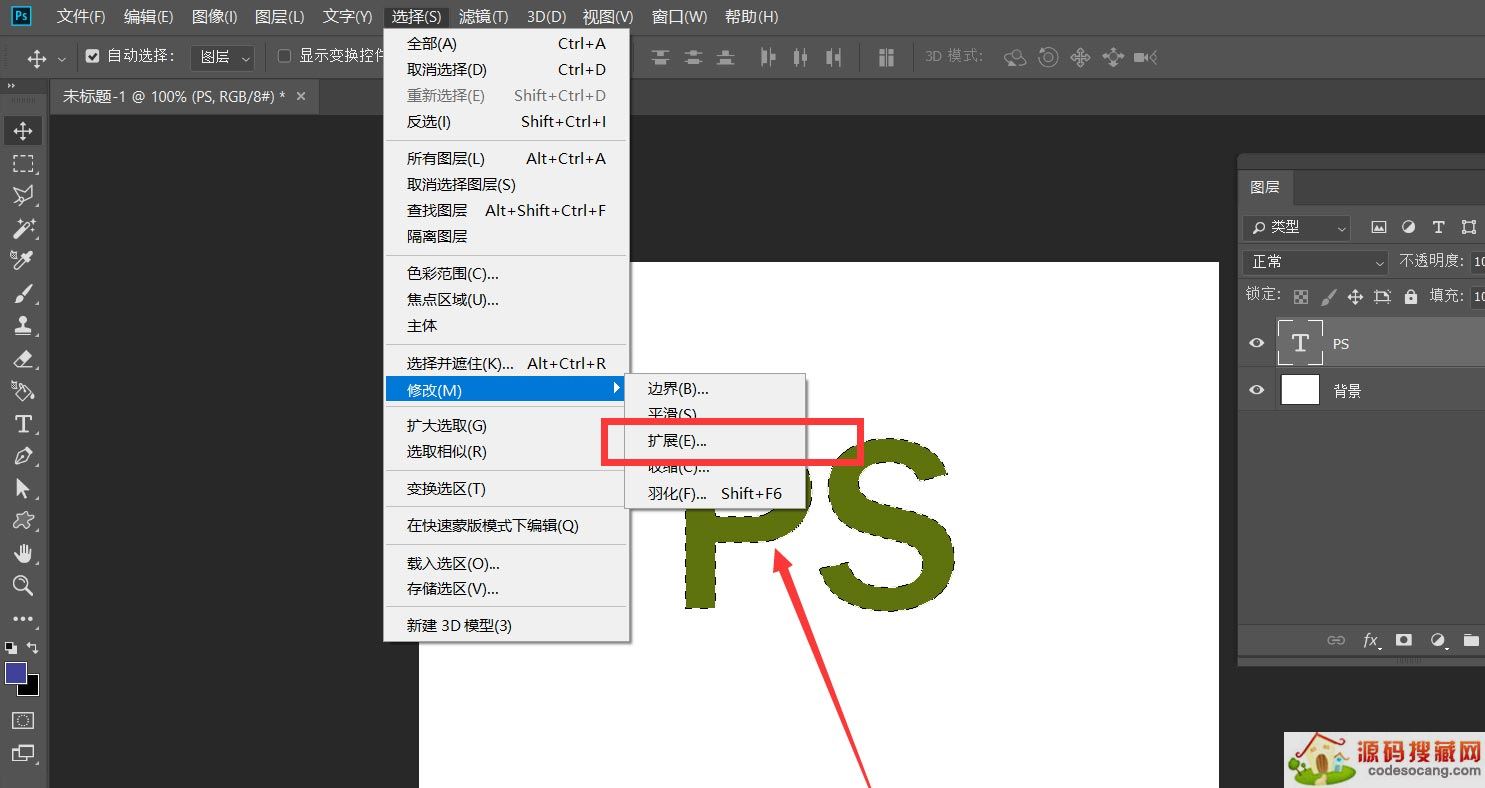Image resolution: width=1485 pixels, height=788 pixels.
Task: Expand the toolbox with the double-arrow
Action: point(12,87)
